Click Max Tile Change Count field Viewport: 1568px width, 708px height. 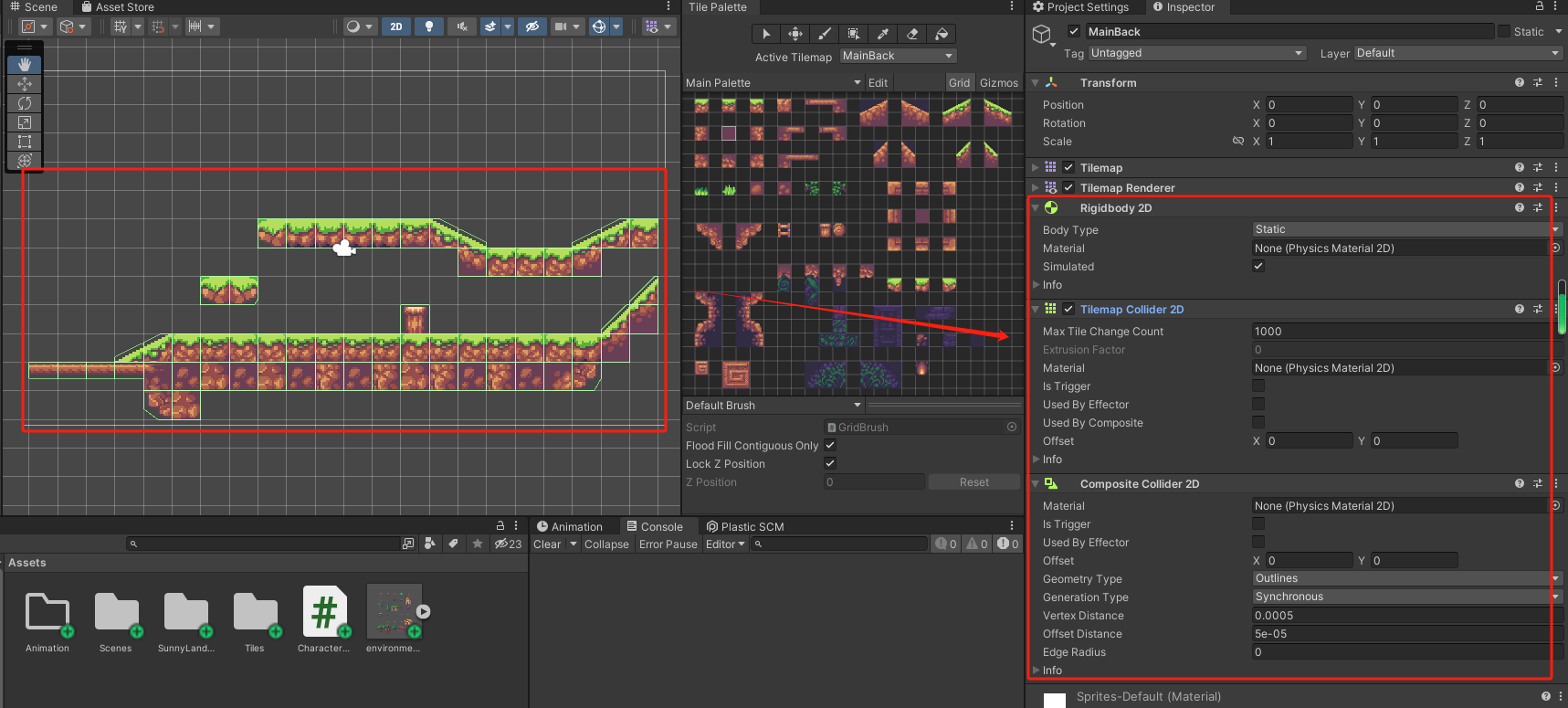1406,331
